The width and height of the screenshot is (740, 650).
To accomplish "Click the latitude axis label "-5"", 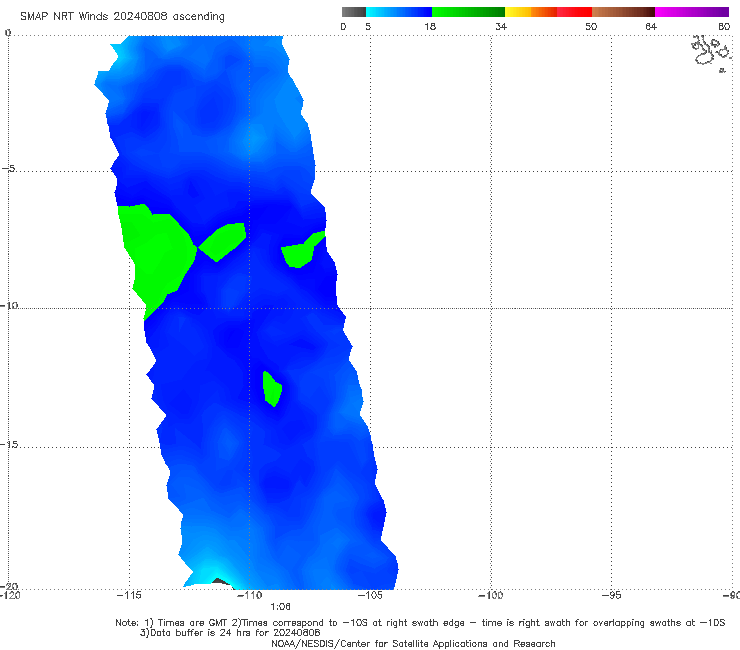I will point(9,168).
